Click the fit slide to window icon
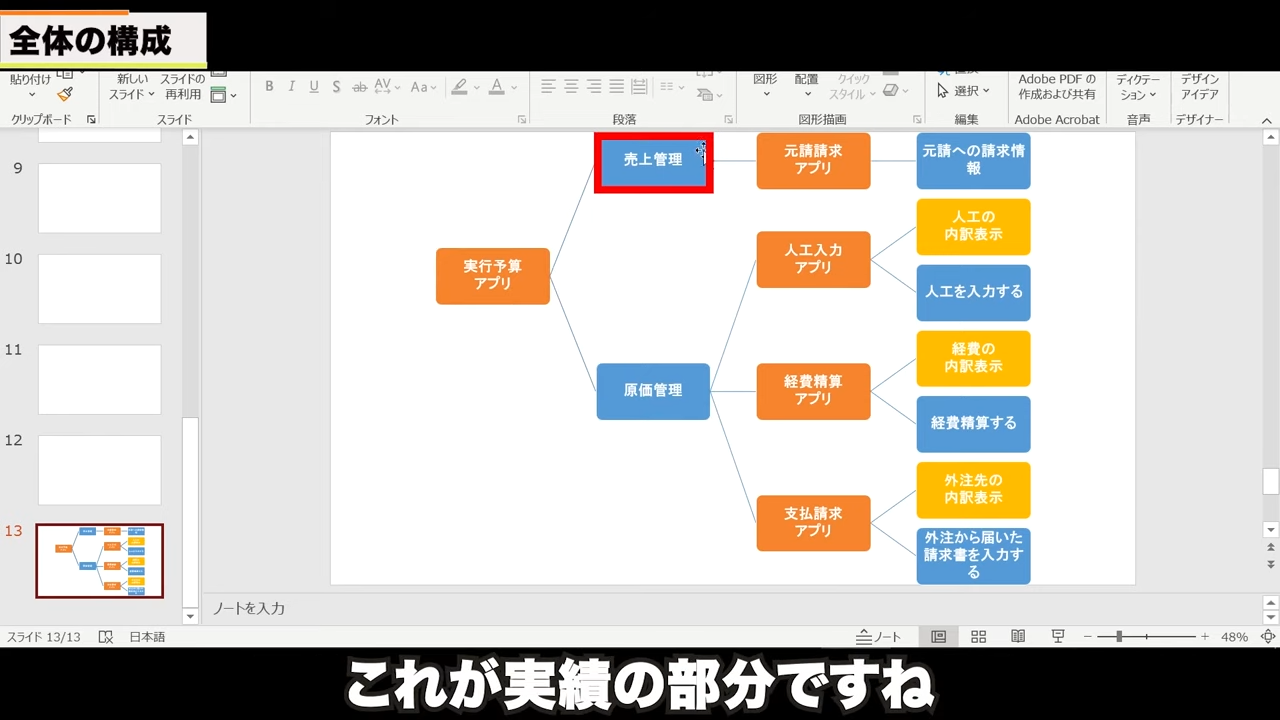The image size is (1280, 720). click(1268, 637)
